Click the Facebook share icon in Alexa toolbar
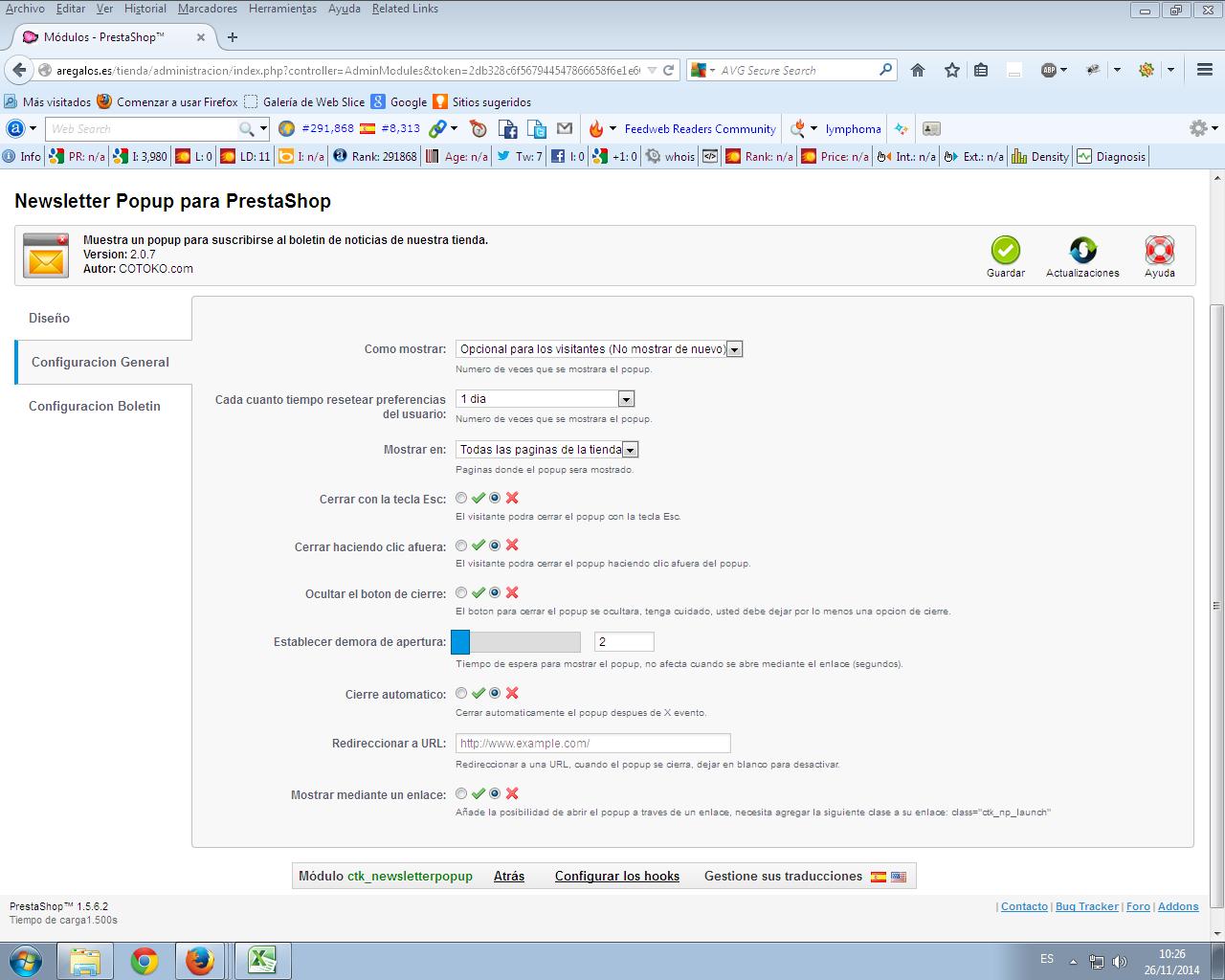Image resolution: width=1225 pixels, height=980 pixels. [508, 128]
